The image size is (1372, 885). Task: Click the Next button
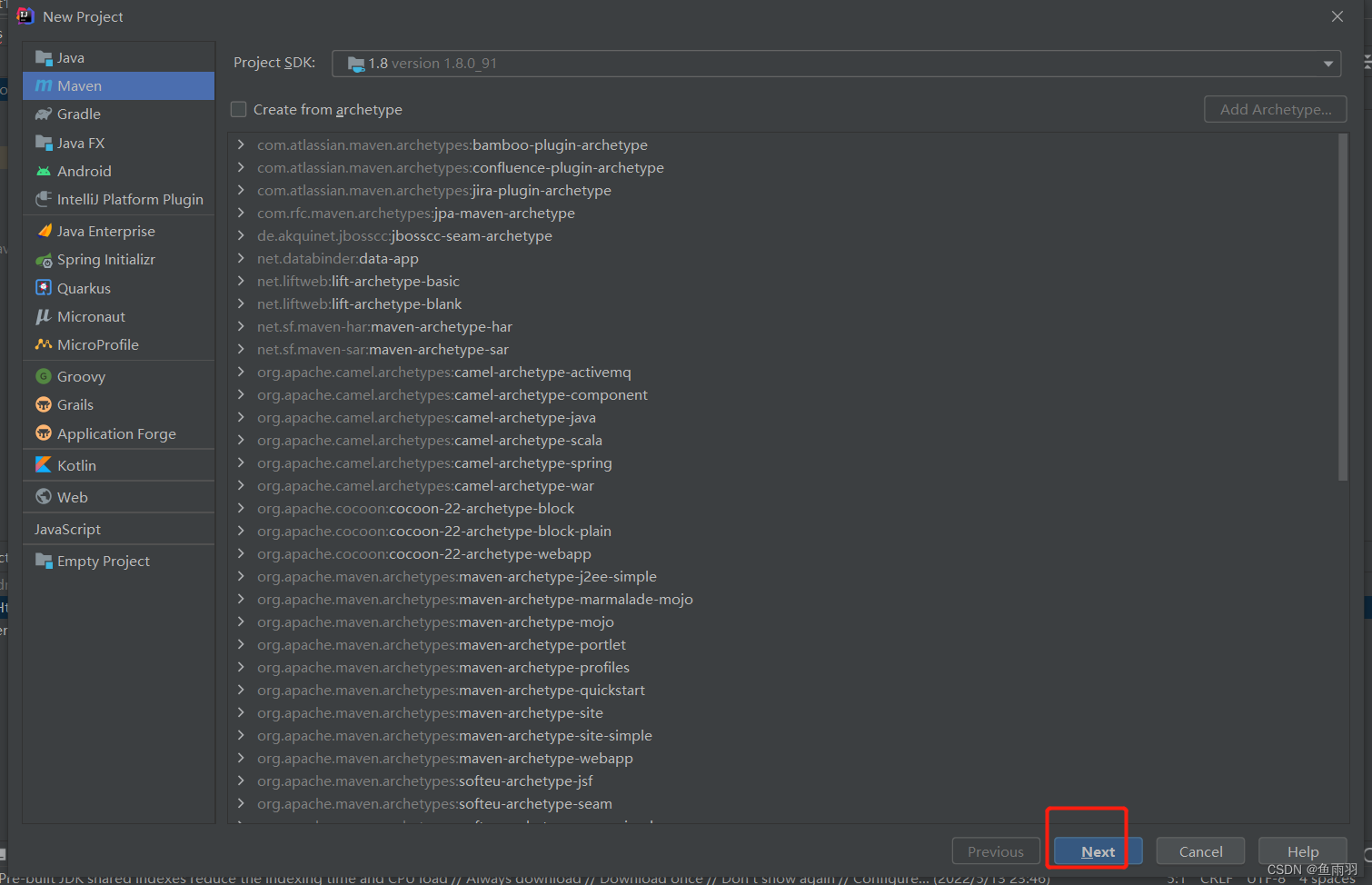1098,851
